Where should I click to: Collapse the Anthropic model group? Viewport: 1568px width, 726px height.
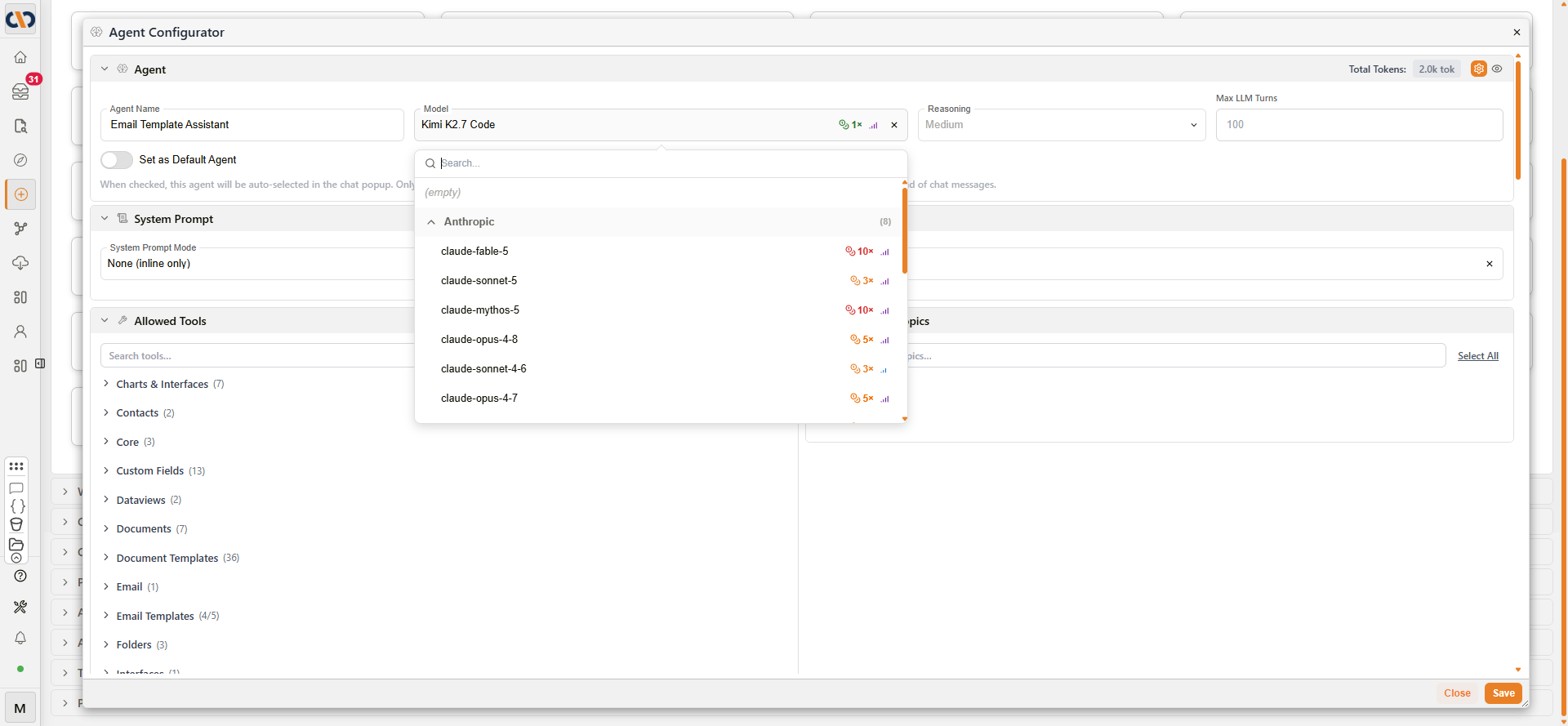tap(431, 222)
